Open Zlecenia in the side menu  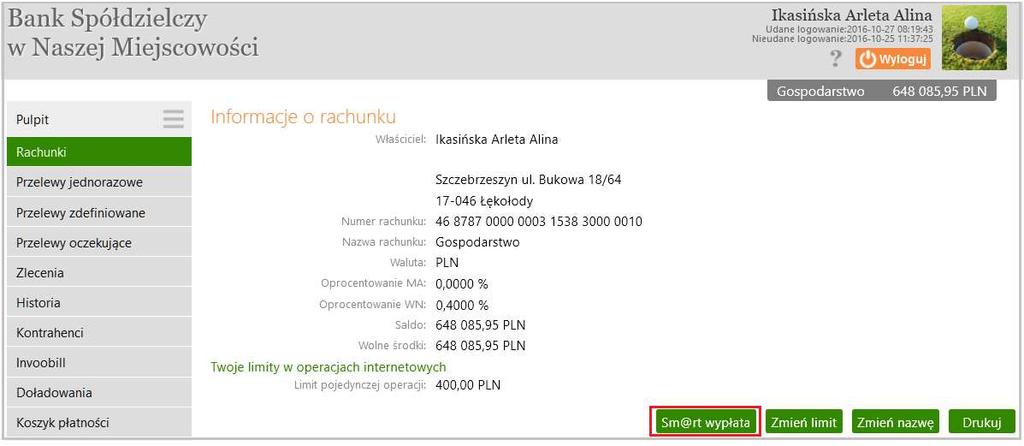point(99,273)
